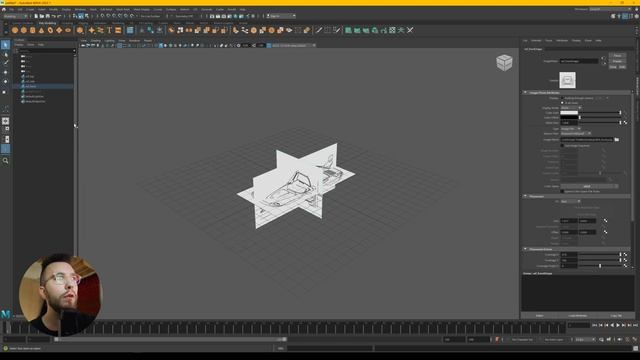Click the Color Gain white swatch

pos(569,113)
